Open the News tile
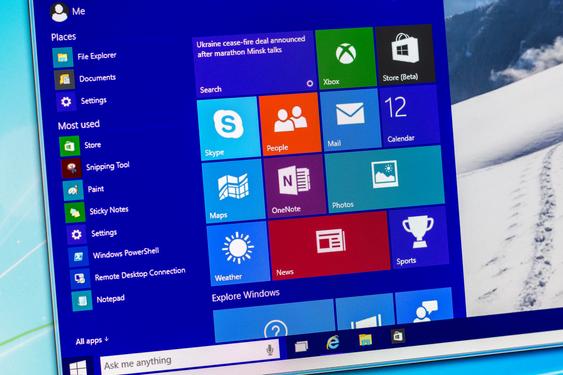Screen dimensions: 563x375 point(329,246)
